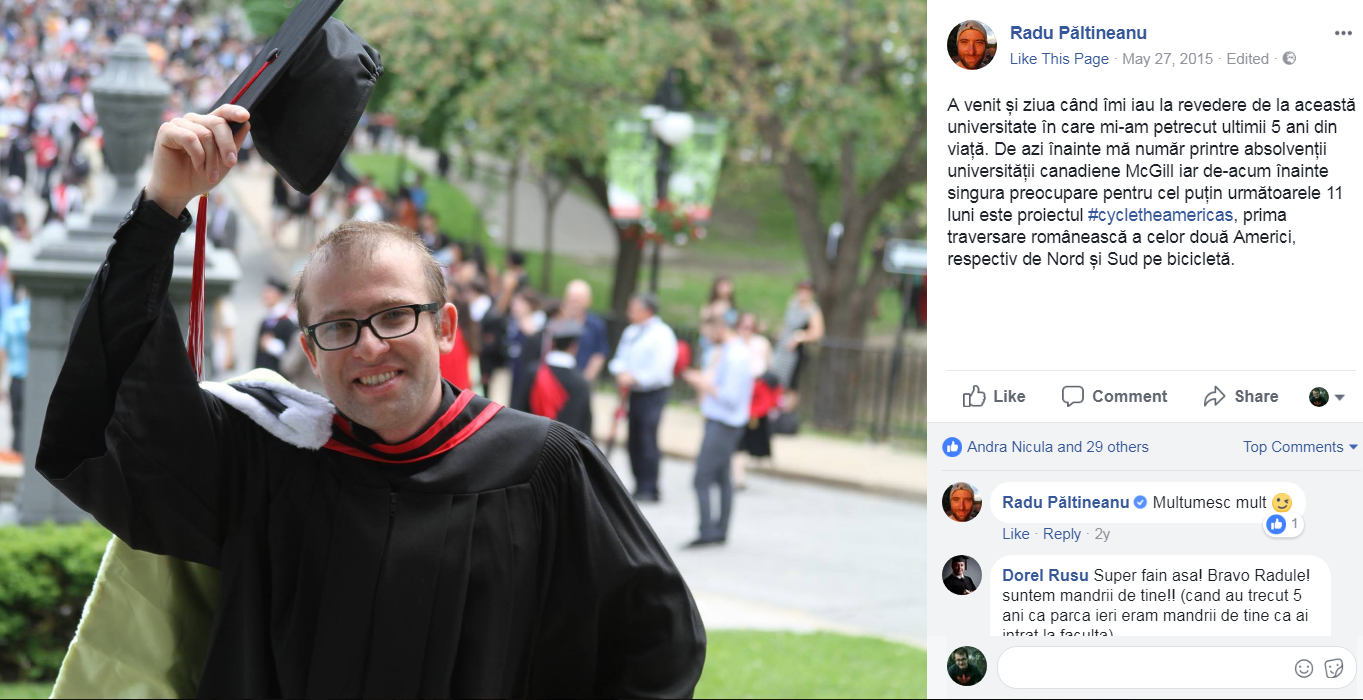Expand the Top Comments sorting dropdown
Viewport: 1363px width, 700px height.
coord(1300,447)
